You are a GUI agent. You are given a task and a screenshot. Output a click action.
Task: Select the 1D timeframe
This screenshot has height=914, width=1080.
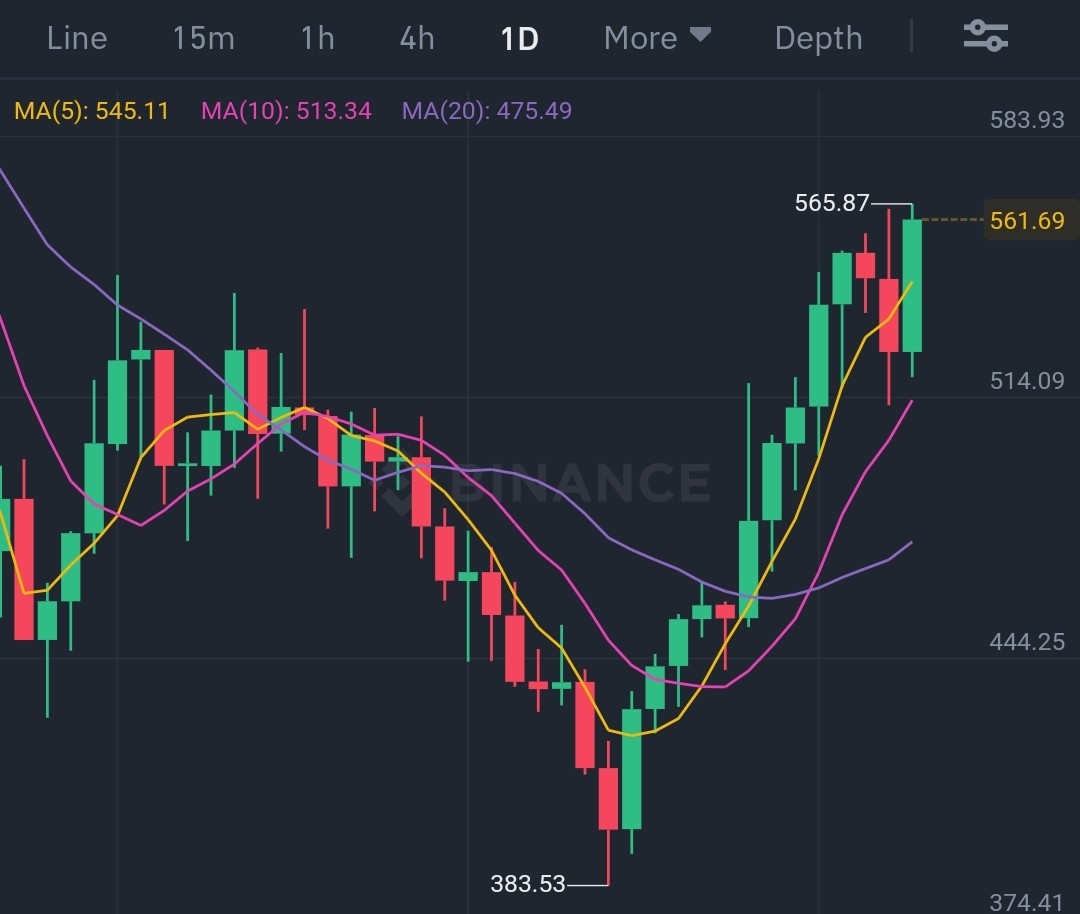519,39
